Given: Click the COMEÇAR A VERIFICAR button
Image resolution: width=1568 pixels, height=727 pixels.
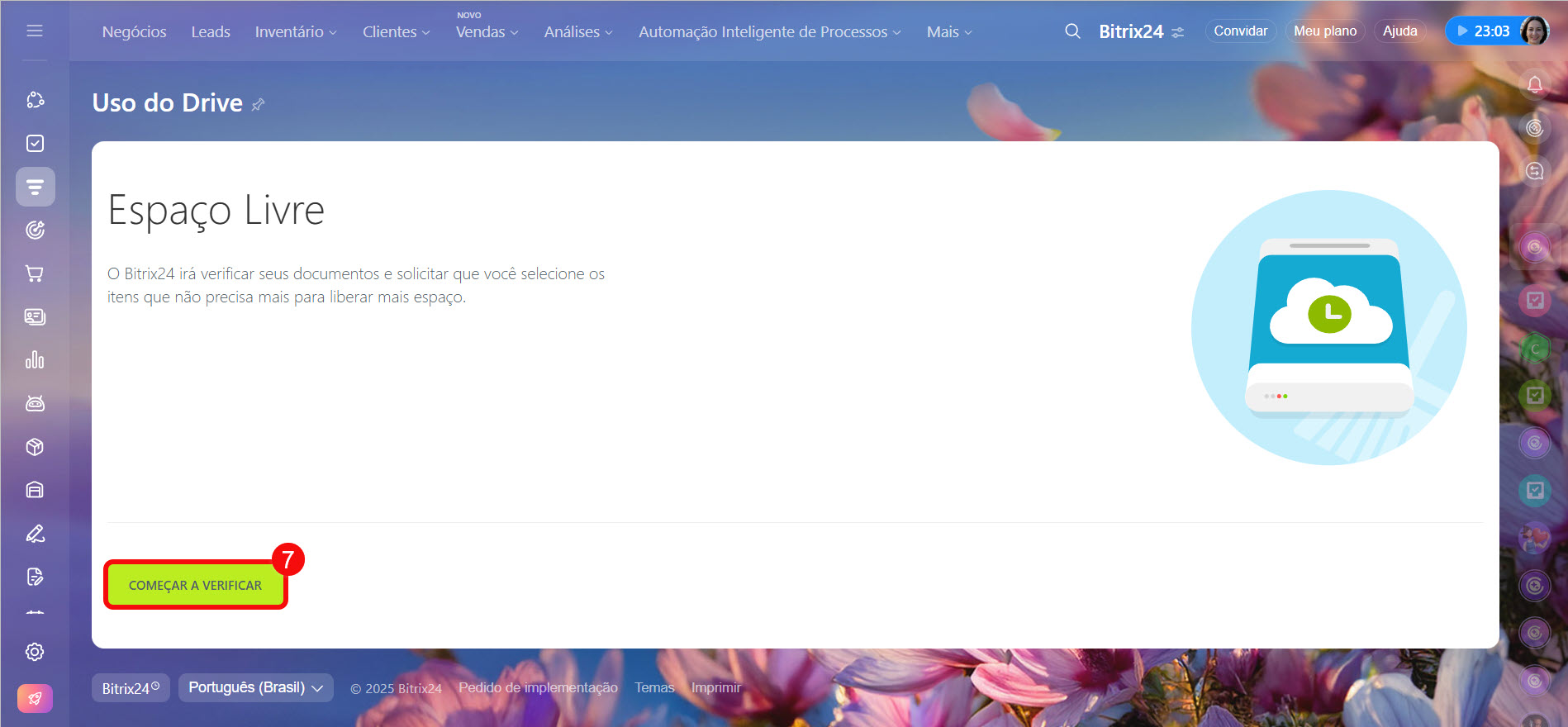Looking at the screenshot, I should click(x=195, y=585).
